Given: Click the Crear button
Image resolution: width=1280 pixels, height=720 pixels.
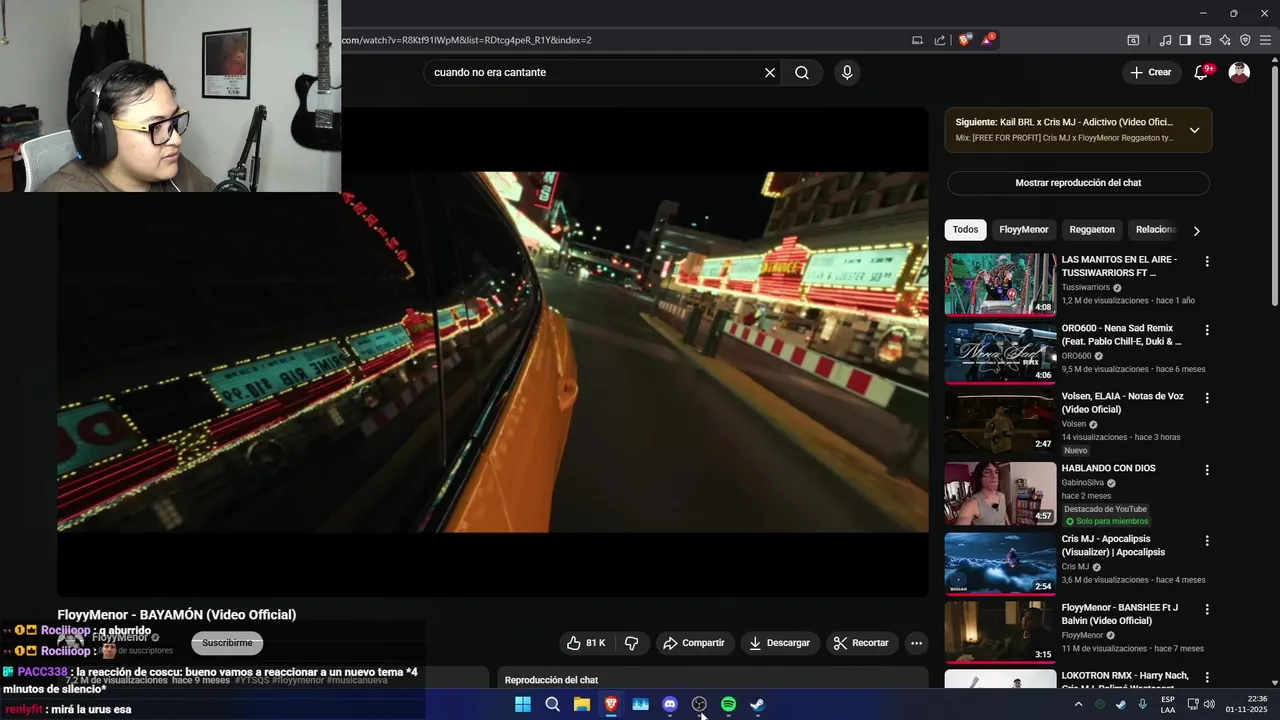Looking at the screenshot, I should pyautogui.click(x=1150, y=72).
